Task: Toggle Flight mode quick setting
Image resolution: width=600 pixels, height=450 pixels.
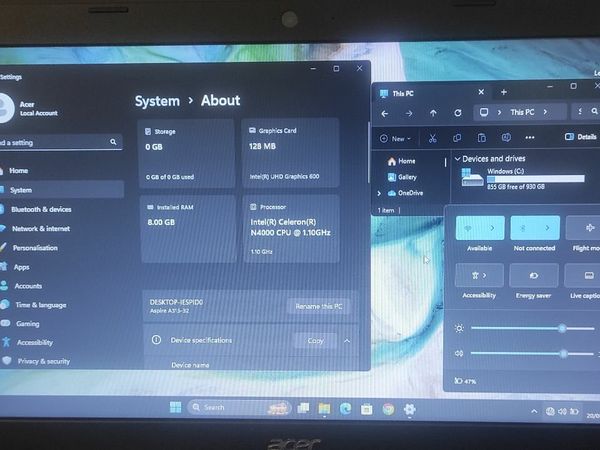Action: pos(583,228)
